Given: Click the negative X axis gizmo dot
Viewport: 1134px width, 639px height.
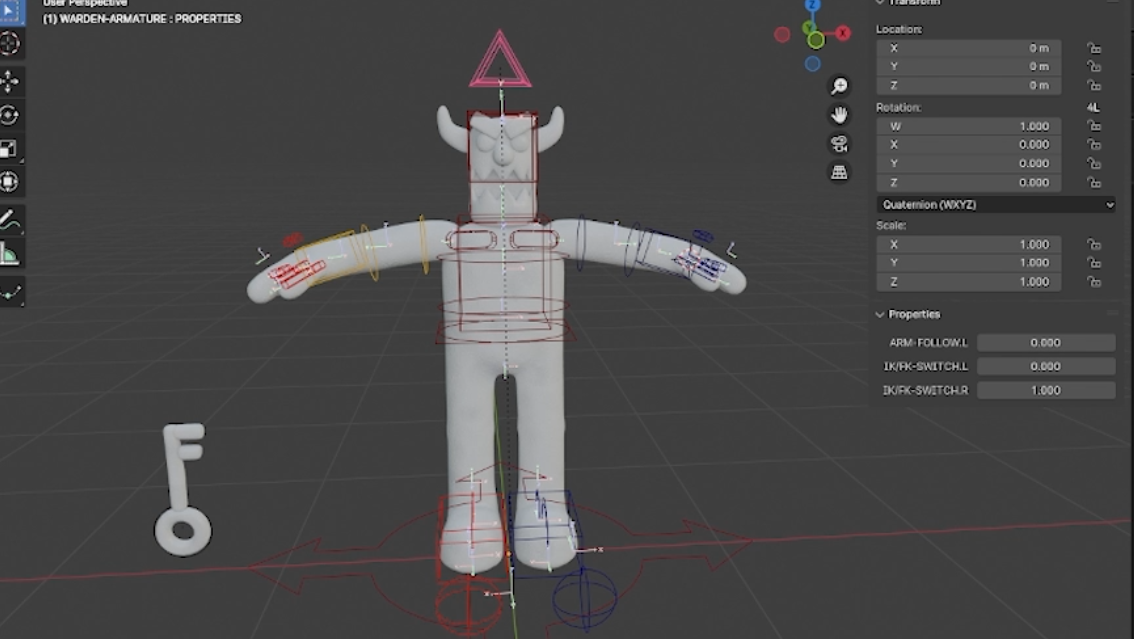Looking at the screenshot, I should tap(782, 34).
